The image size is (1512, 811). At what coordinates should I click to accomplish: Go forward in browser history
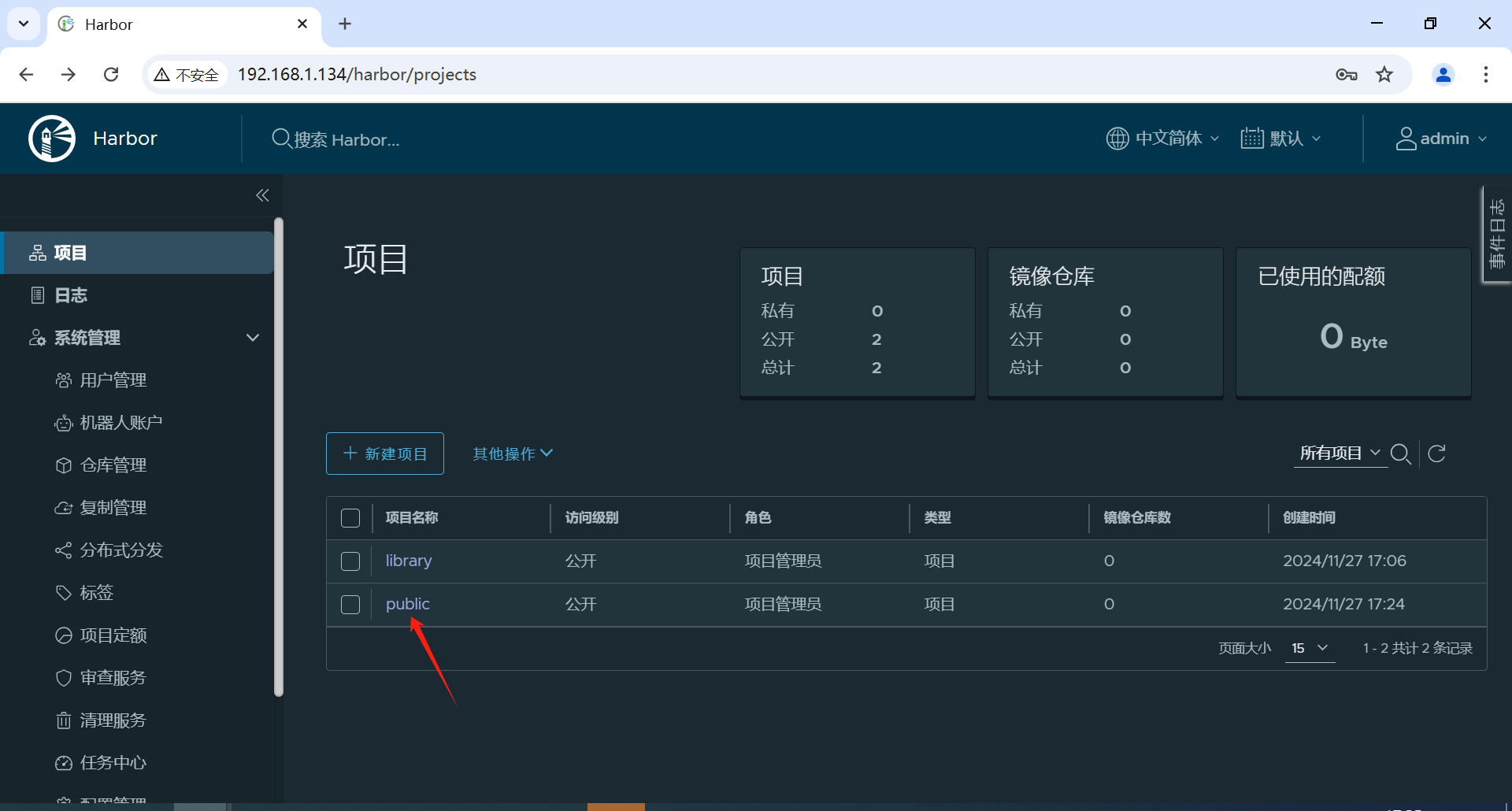(x=69, y=75)
